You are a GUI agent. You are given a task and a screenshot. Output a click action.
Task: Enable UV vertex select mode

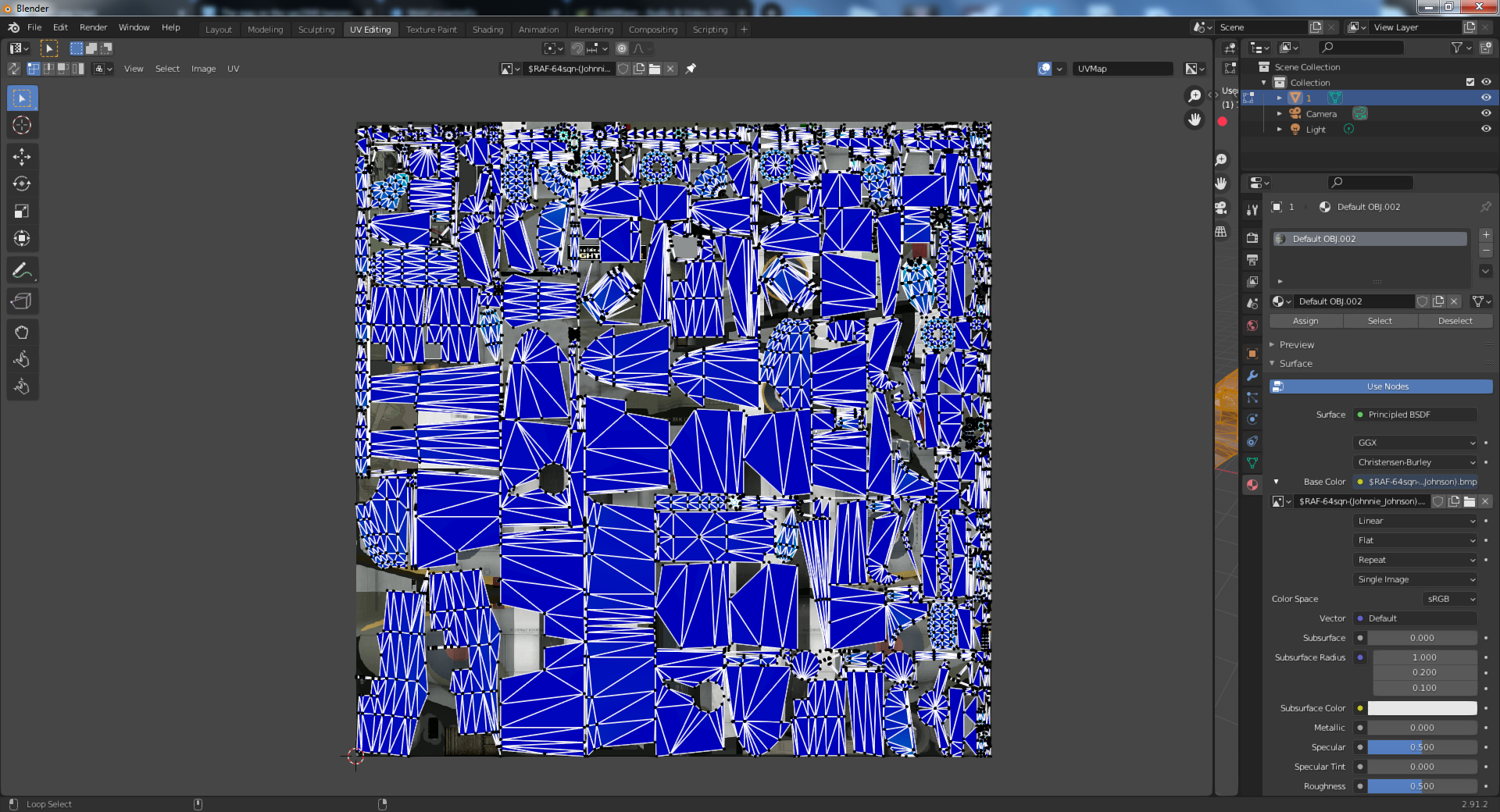34,69
